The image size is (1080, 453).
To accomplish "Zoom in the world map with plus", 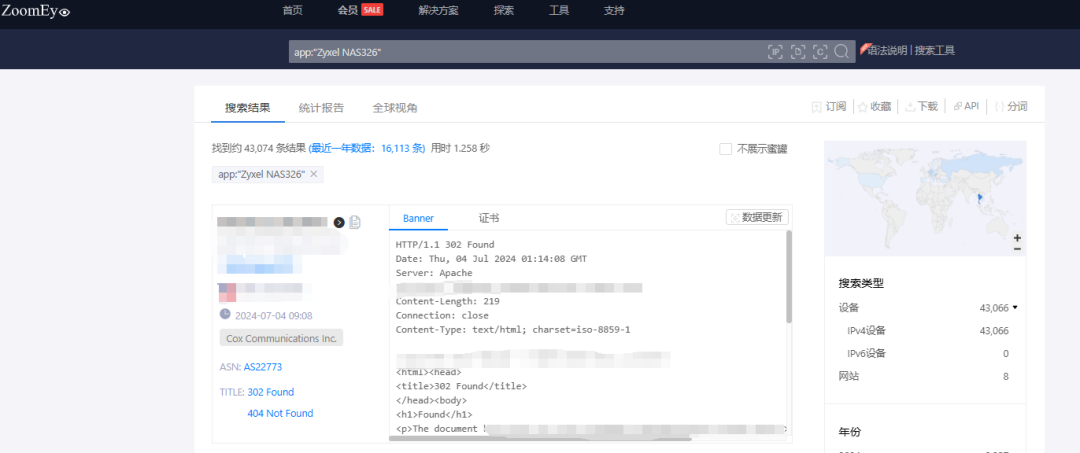I will click(1017, 238).
